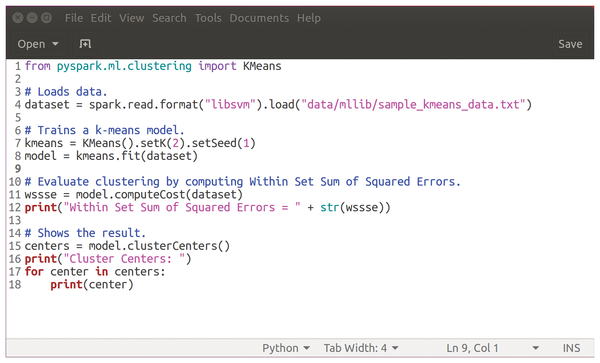
Task: Click the comment about Within Set Sum of Squared Errors
Action: pyautogui.click(x=243, y=182)
